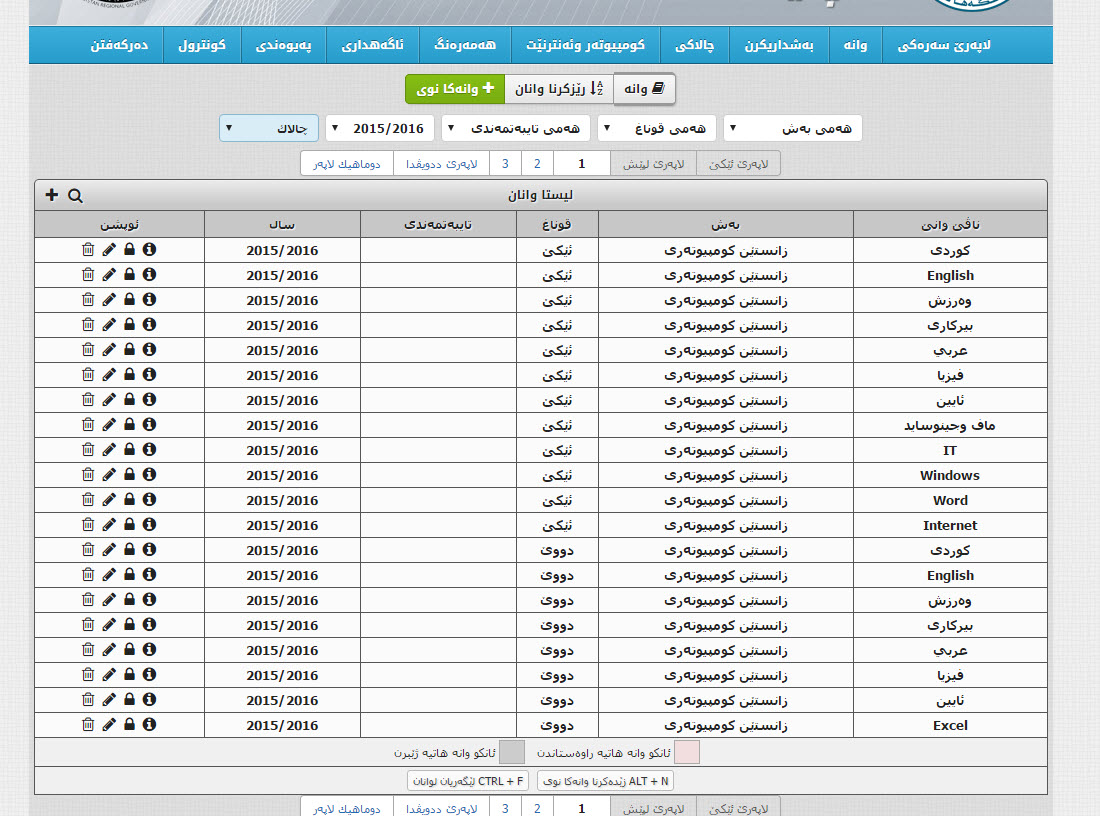Expand the هەمی بەش department dropdown
This screenshot has height=816, width=1100.
792,128
